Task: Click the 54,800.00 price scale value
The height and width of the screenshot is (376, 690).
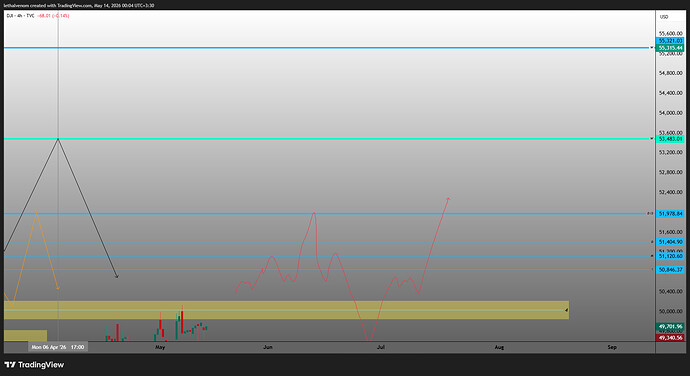Action: click(x=670, y=73)
